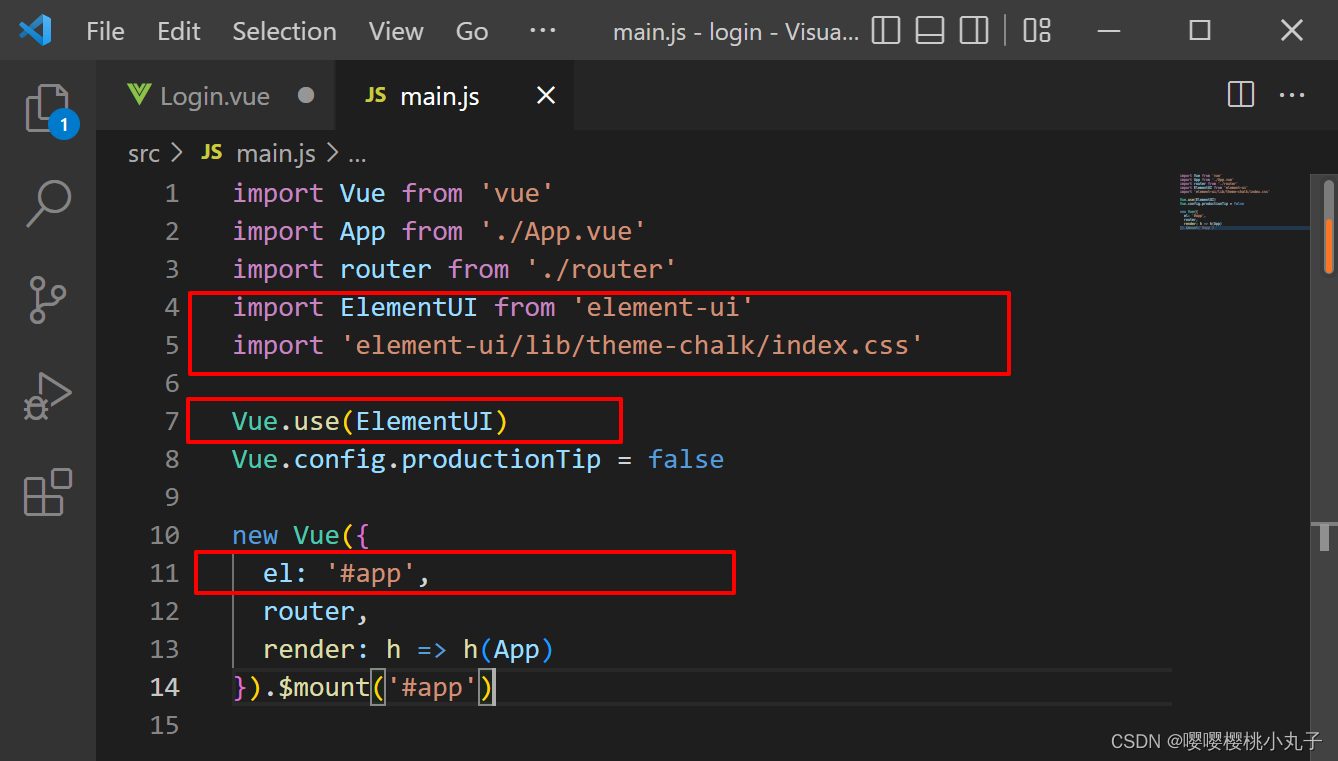Click the src breadcrumb segment
1338x761 pixels.
coord(144,154)
